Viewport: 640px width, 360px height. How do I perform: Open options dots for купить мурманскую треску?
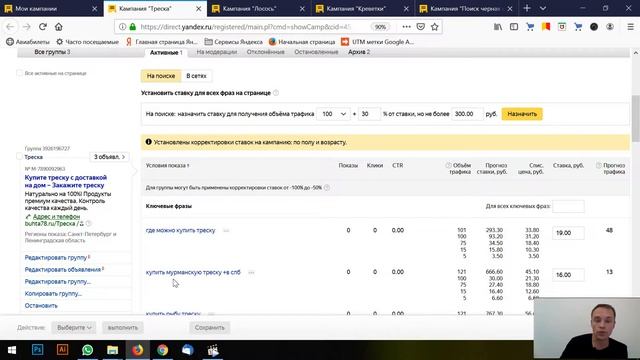pos(251,272)
